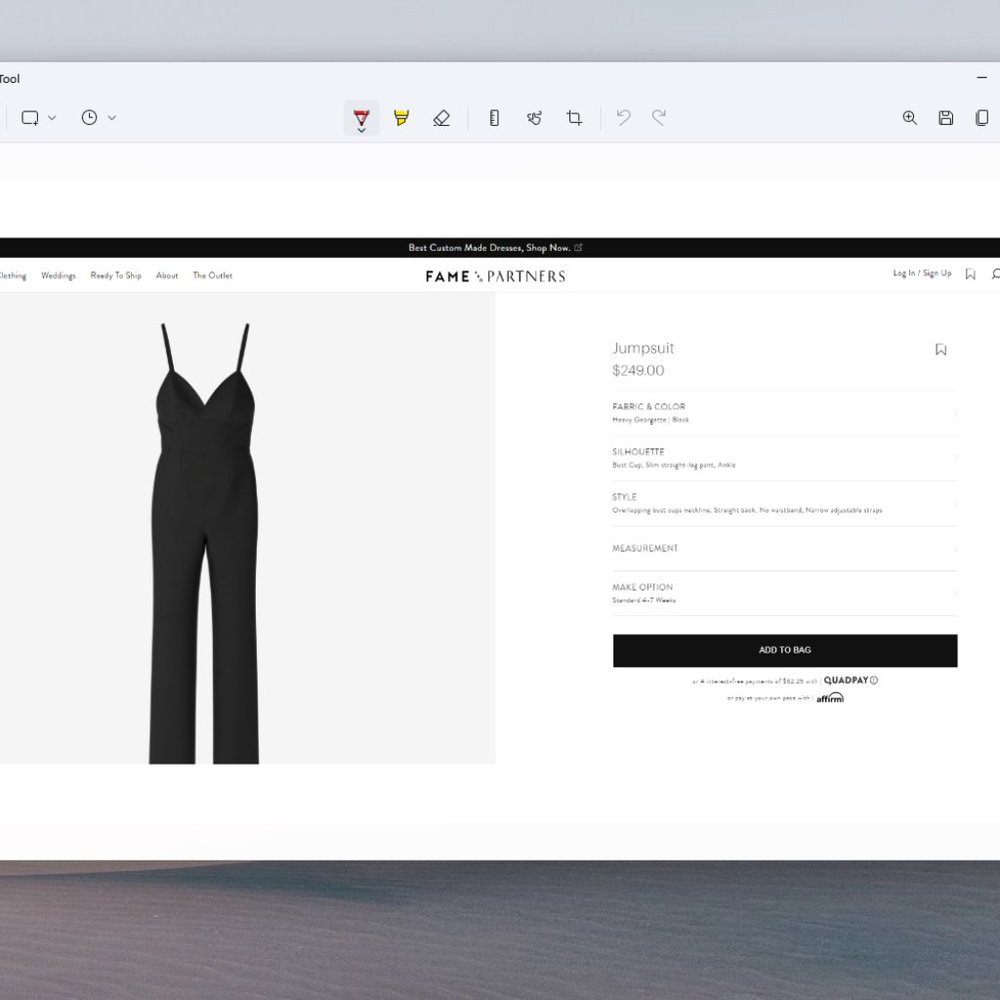Image resolution: width=1000 pixels, height=1000 pixels.
Task: Click the undo icon
Action: (x=623, y=117)
